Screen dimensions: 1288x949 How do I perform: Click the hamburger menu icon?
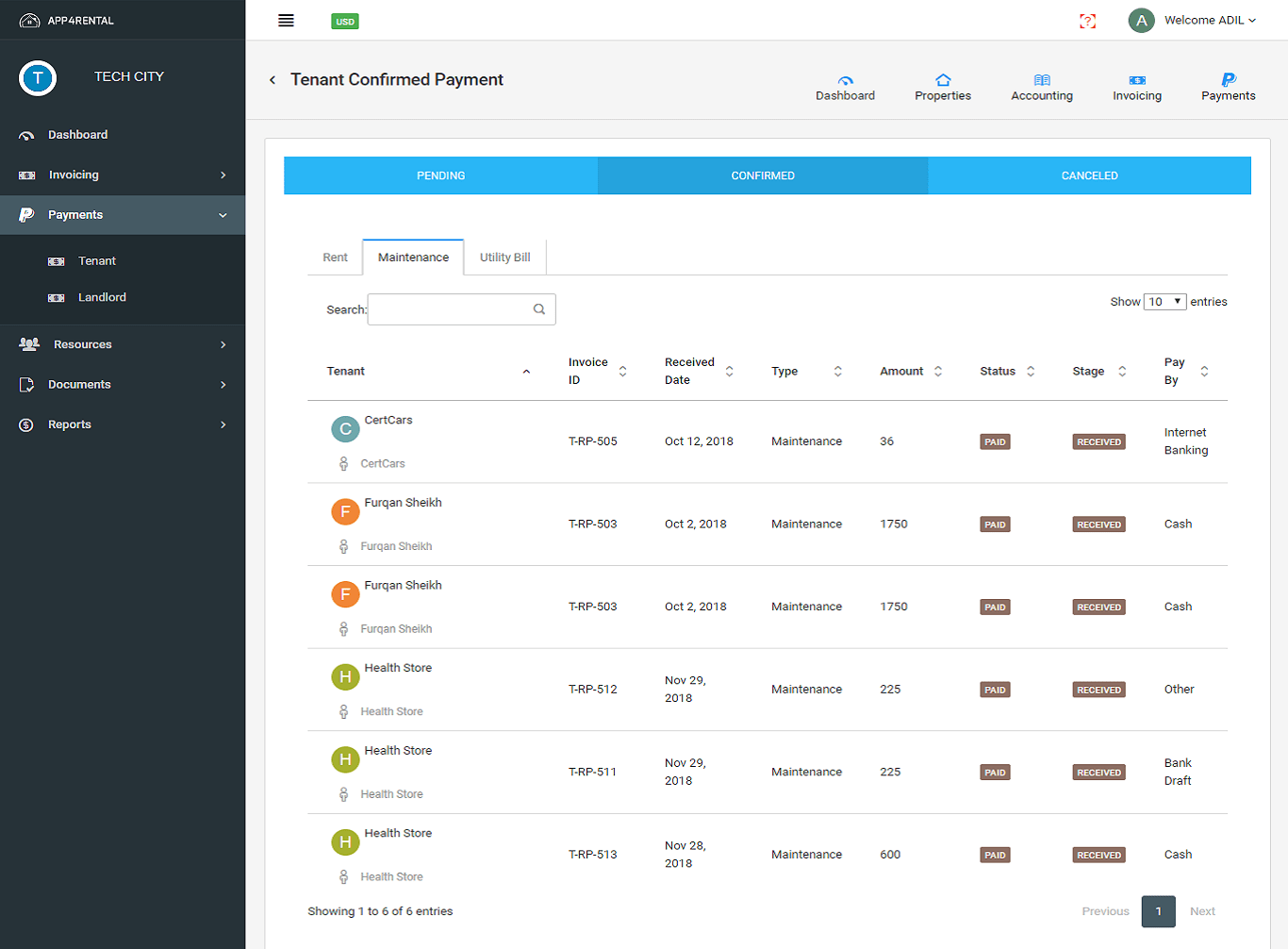(x=286, y=21)
